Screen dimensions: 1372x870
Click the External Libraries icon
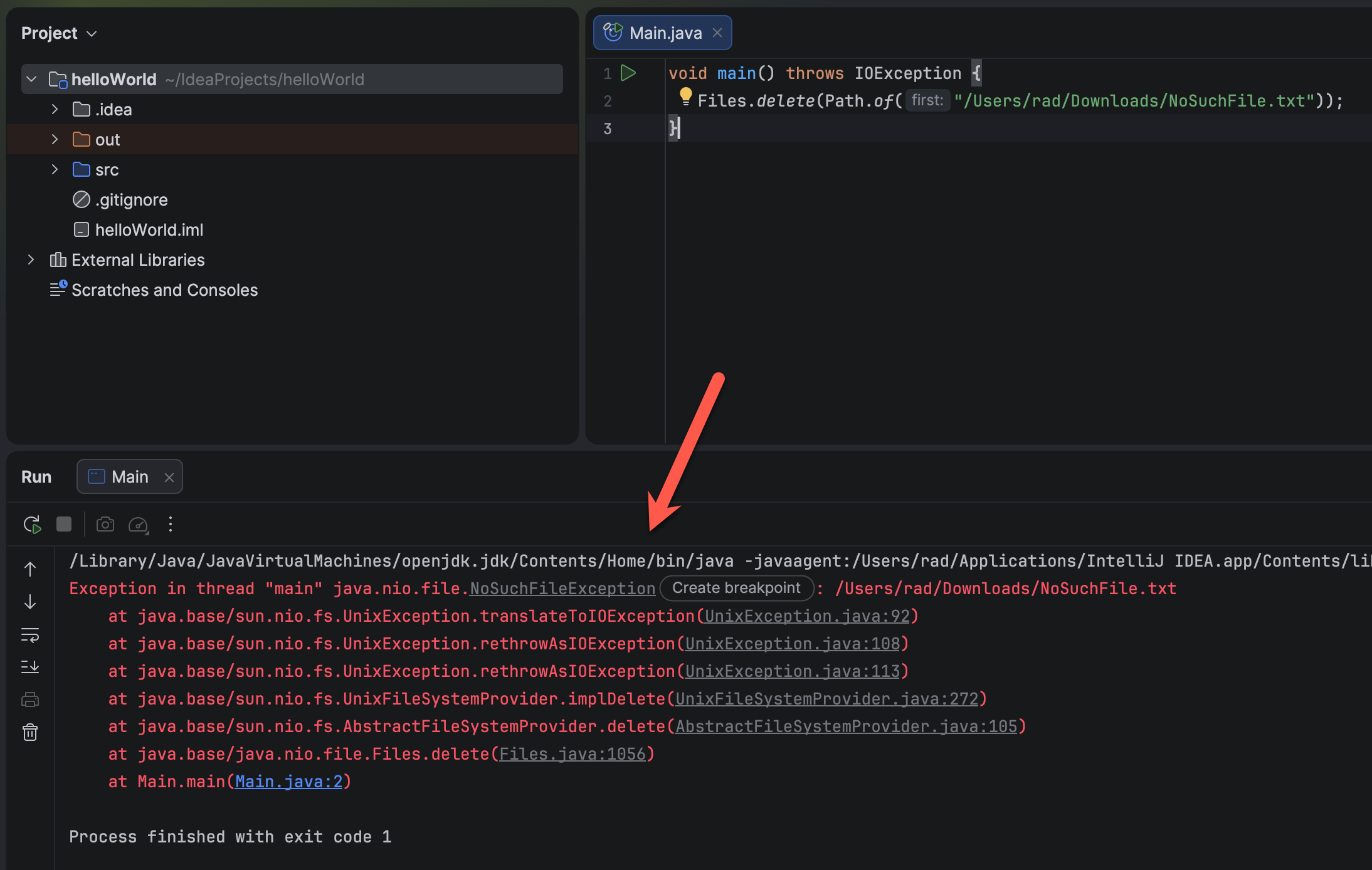58,259
